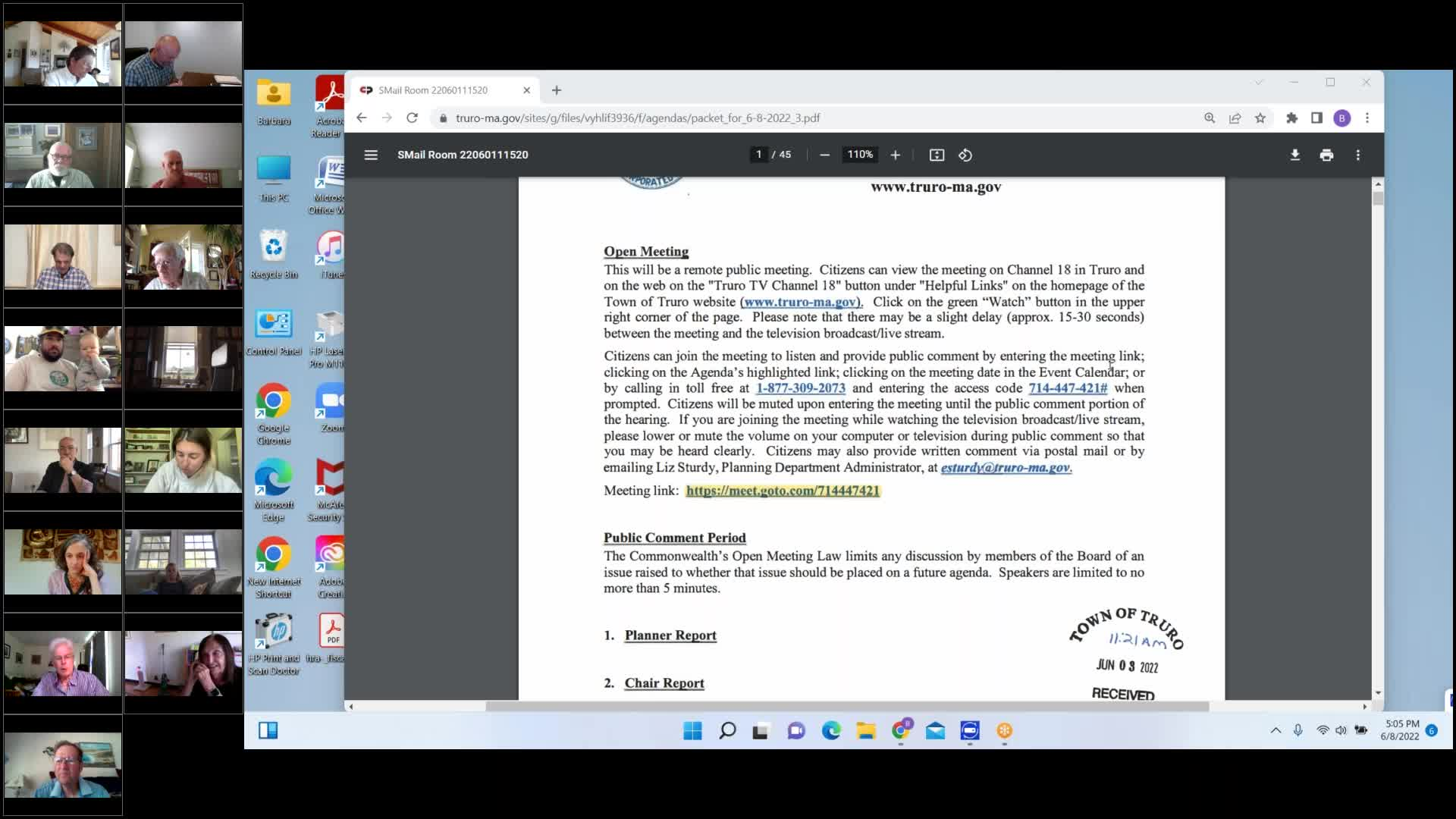Screen dimensions: 1456x819
Task: Reload the current browser page
Action: click(x=412, y=118)
